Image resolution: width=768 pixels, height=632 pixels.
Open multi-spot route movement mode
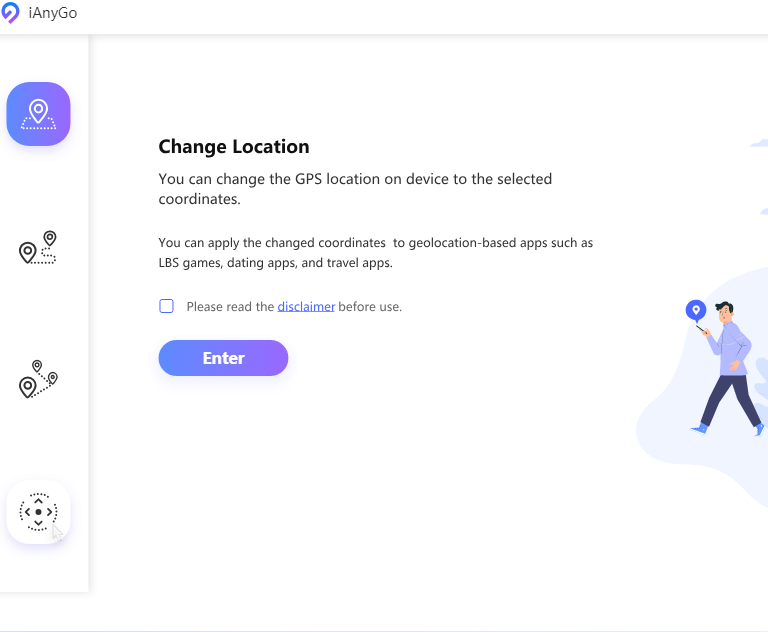click(x=38, y=379)
